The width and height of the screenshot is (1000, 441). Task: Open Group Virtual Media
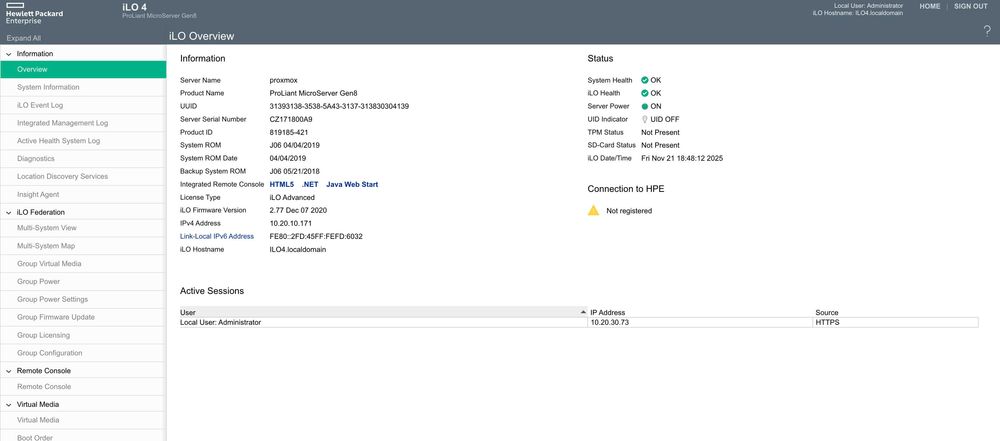[83, 264]
